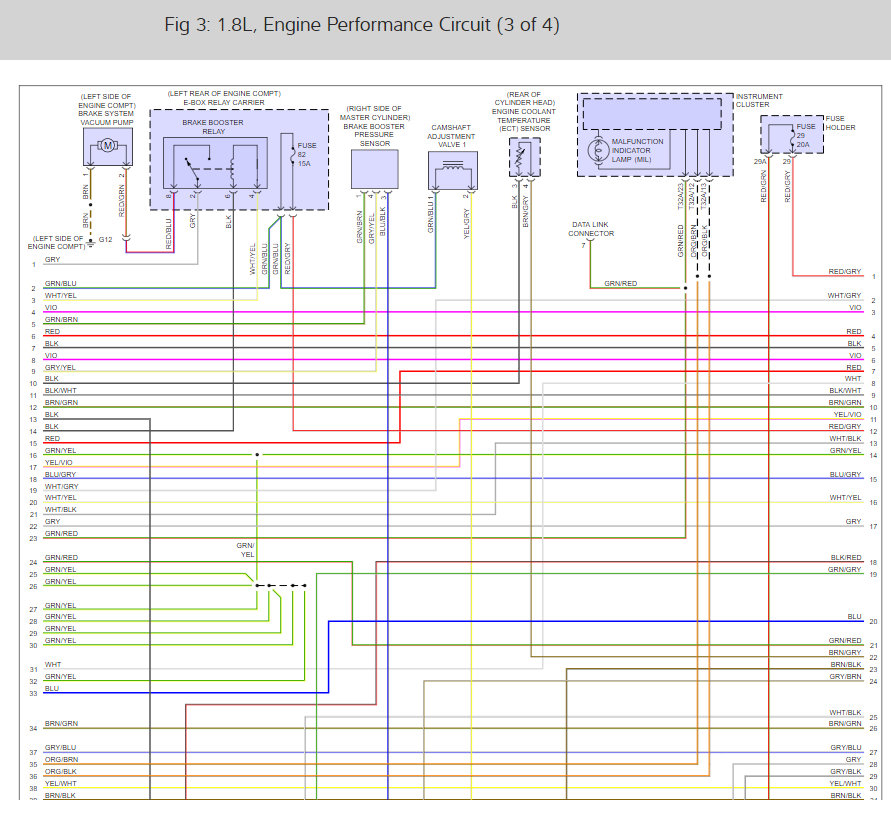Click the brake booster relay coil symbol
891x822 pixels.
[232, 169]
